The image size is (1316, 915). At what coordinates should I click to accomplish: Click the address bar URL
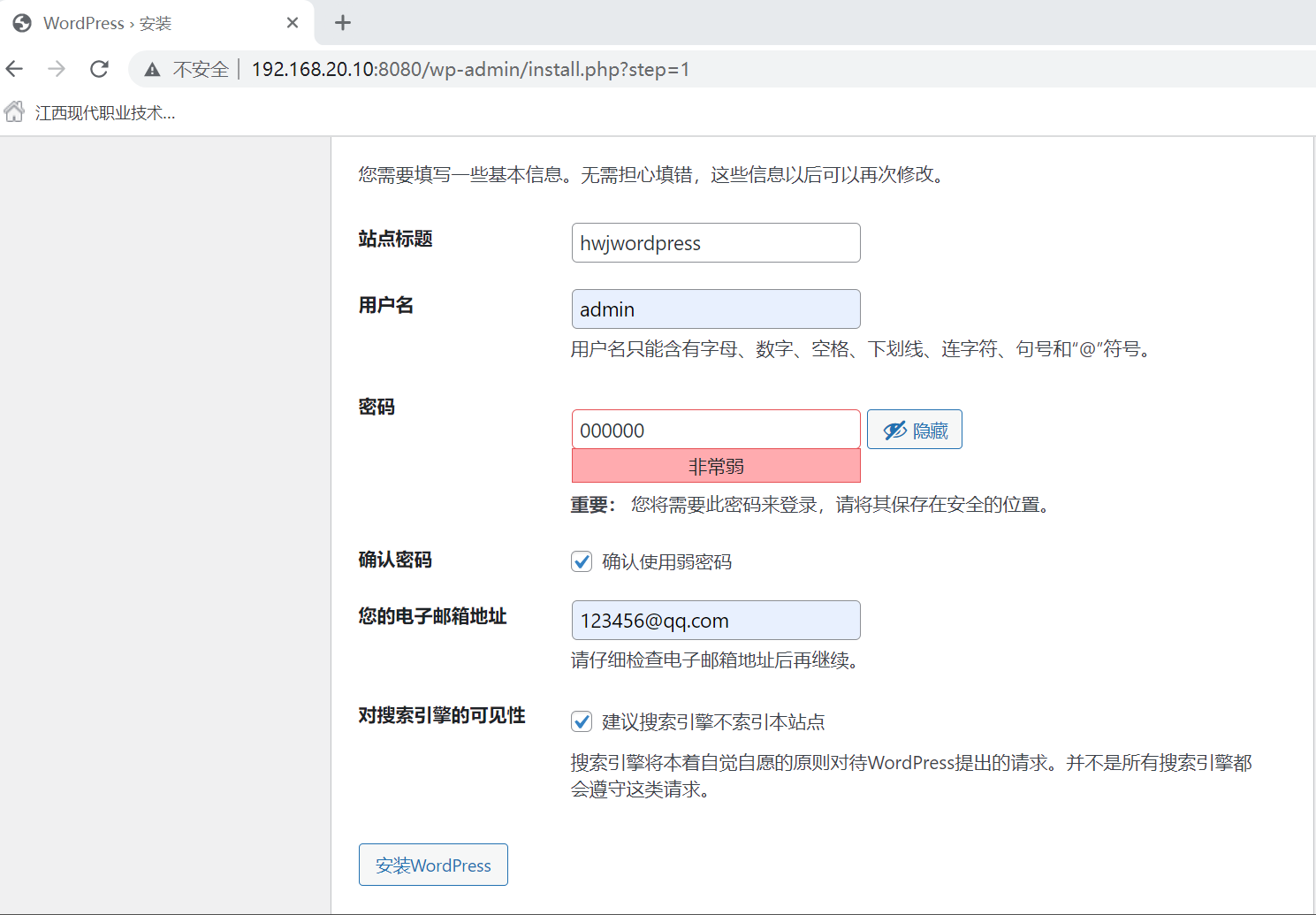coord(470,69)
